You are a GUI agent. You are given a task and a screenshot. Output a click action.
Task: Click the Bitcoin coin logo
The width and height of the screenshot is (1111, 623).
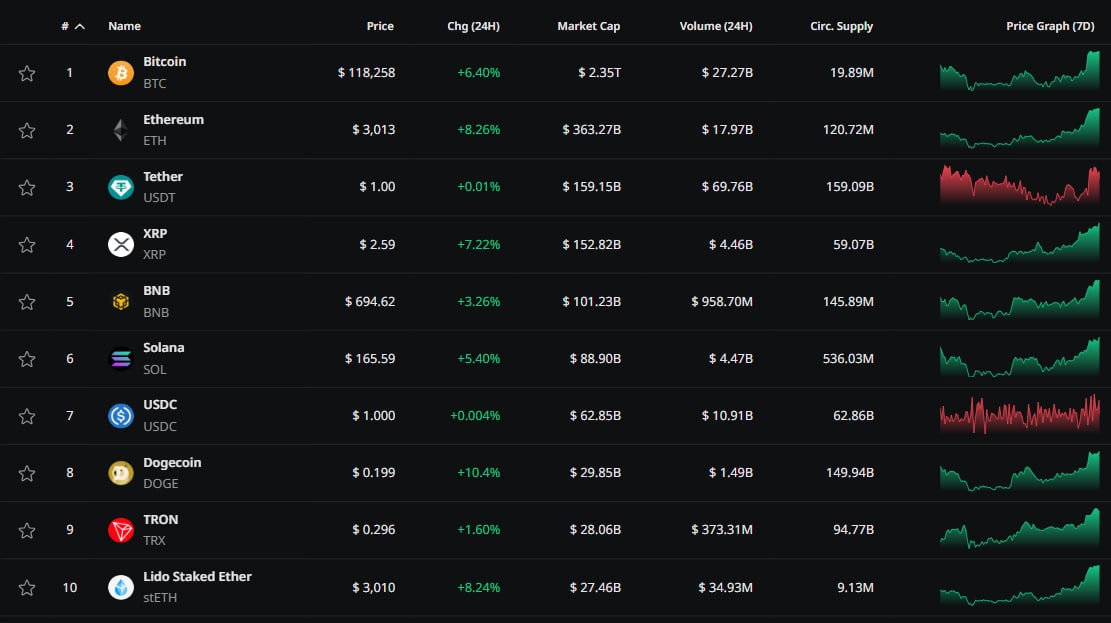pyautogui.click(x=120, y=73)
